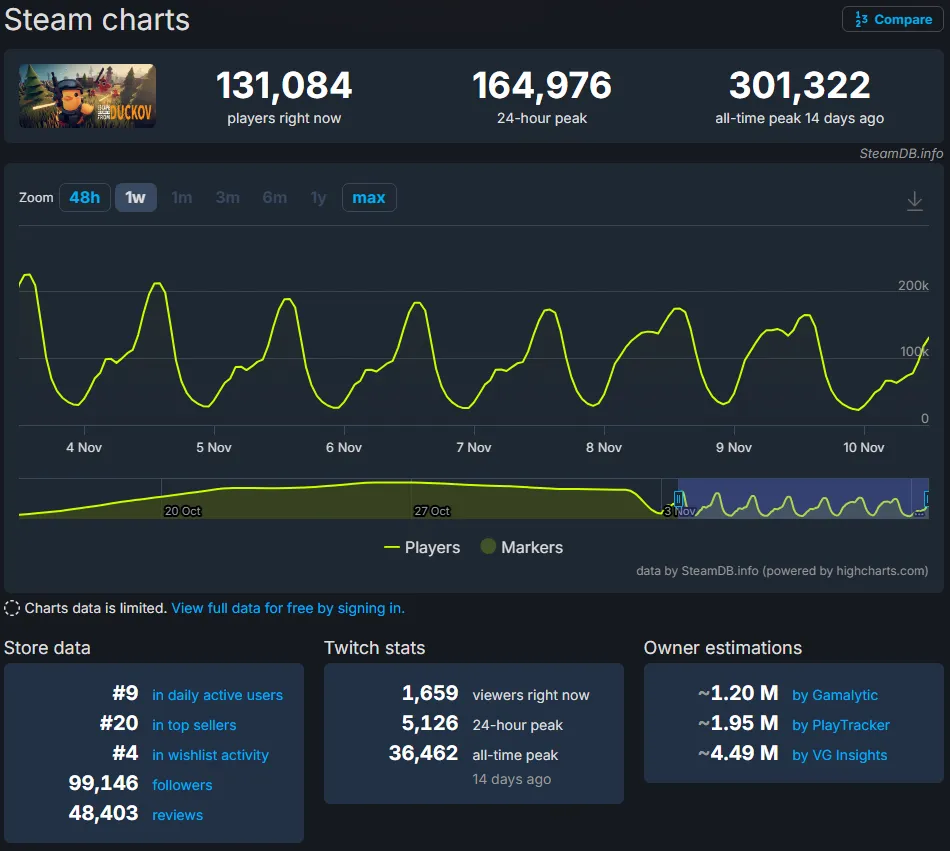Switch chart zoom to max
950x851 pixels.
coord(368,198)
